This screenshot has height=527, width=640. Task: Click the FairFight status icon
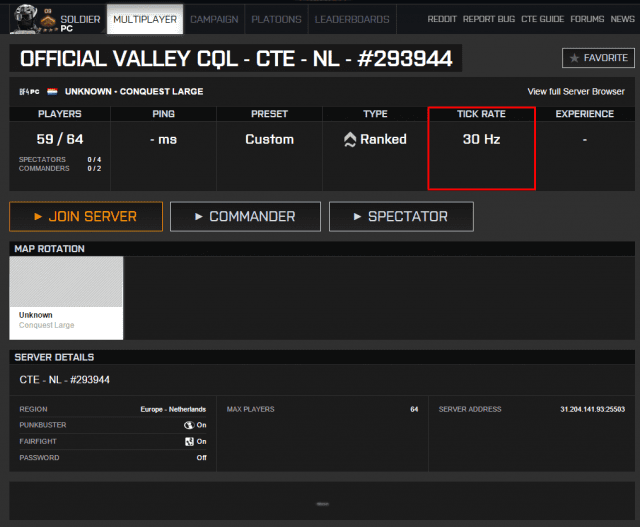188,441
